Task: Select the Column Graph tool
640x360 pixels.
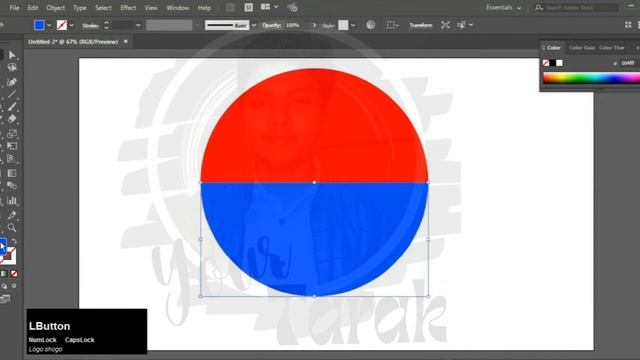Action: (x=12, y=200)
